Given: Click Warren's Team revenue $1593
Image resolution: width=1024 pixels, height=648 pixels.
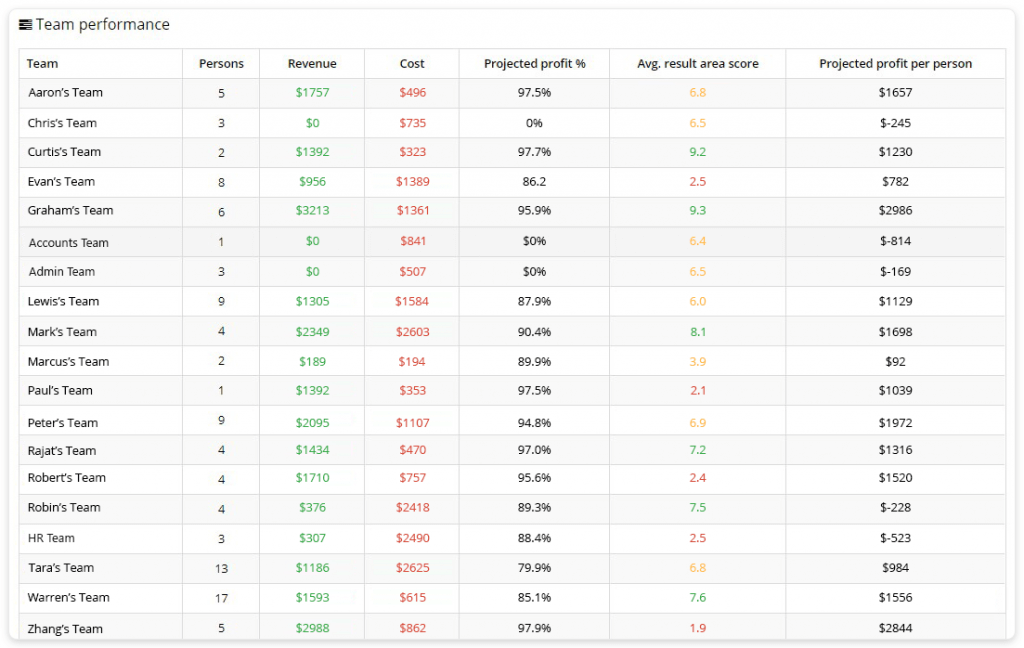Looking at the screenshot, I should click(312, 597).
